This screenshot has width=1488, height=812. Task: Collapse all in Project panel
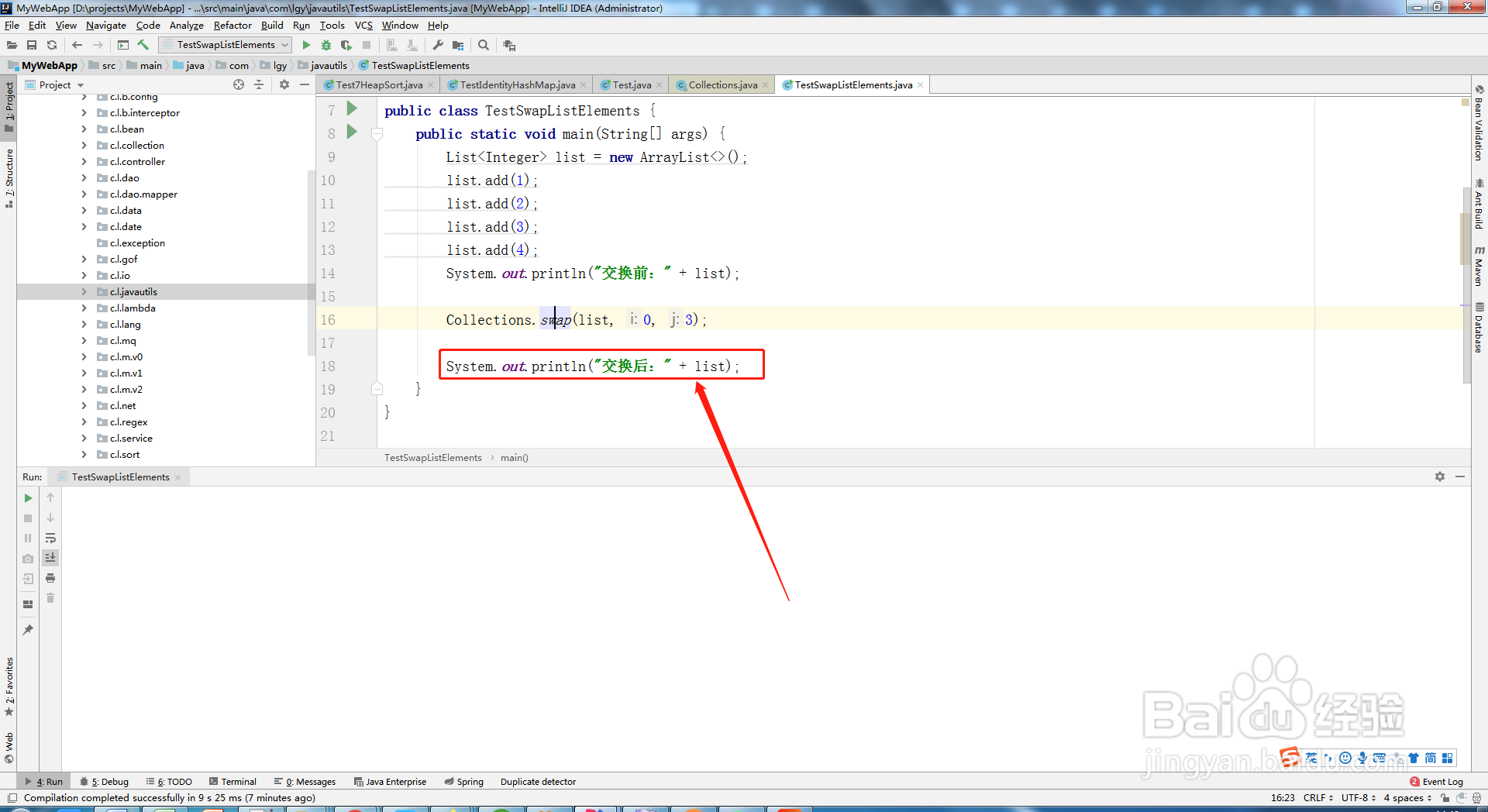[259, 84]
